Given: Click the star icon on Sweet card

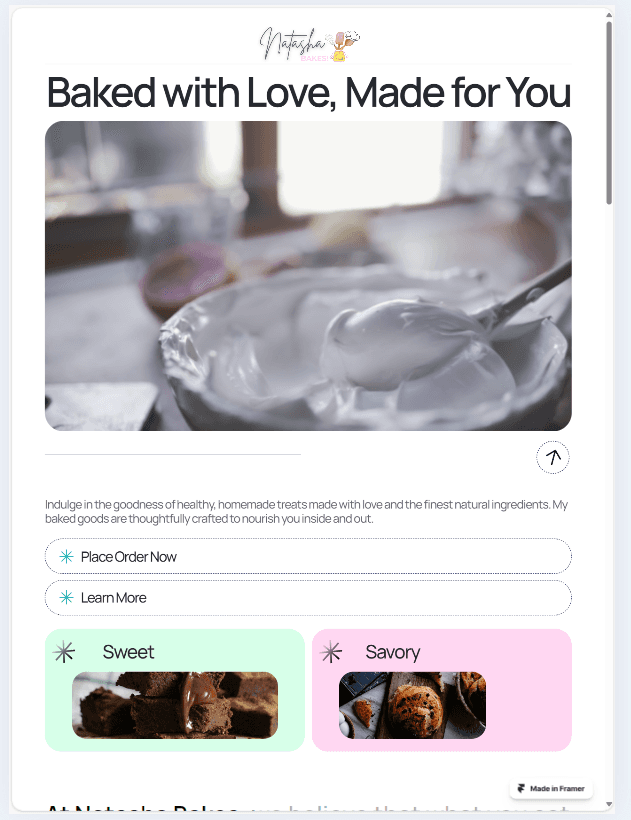Looking at the screenshot, I should point(64,652).
